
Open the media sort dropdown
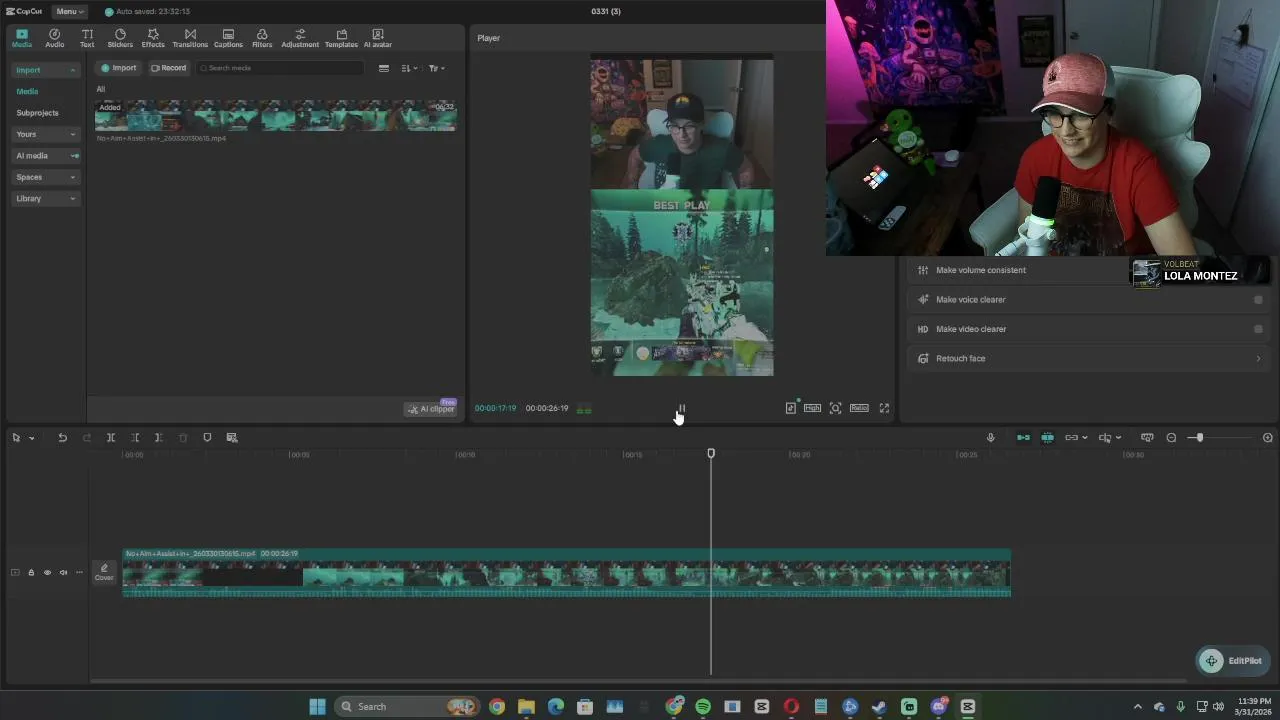409,68
